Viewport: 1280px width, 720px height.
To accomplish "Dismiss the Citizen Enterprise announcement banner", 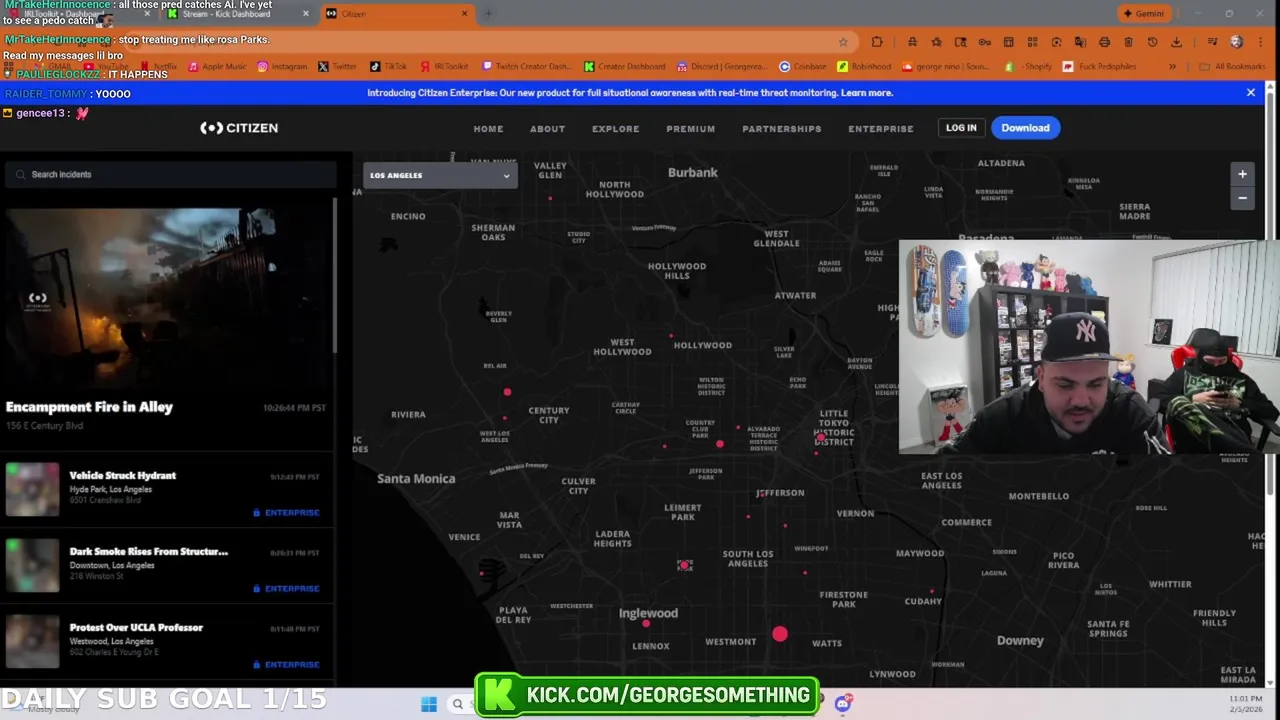I will click(x=1250, y=93).
